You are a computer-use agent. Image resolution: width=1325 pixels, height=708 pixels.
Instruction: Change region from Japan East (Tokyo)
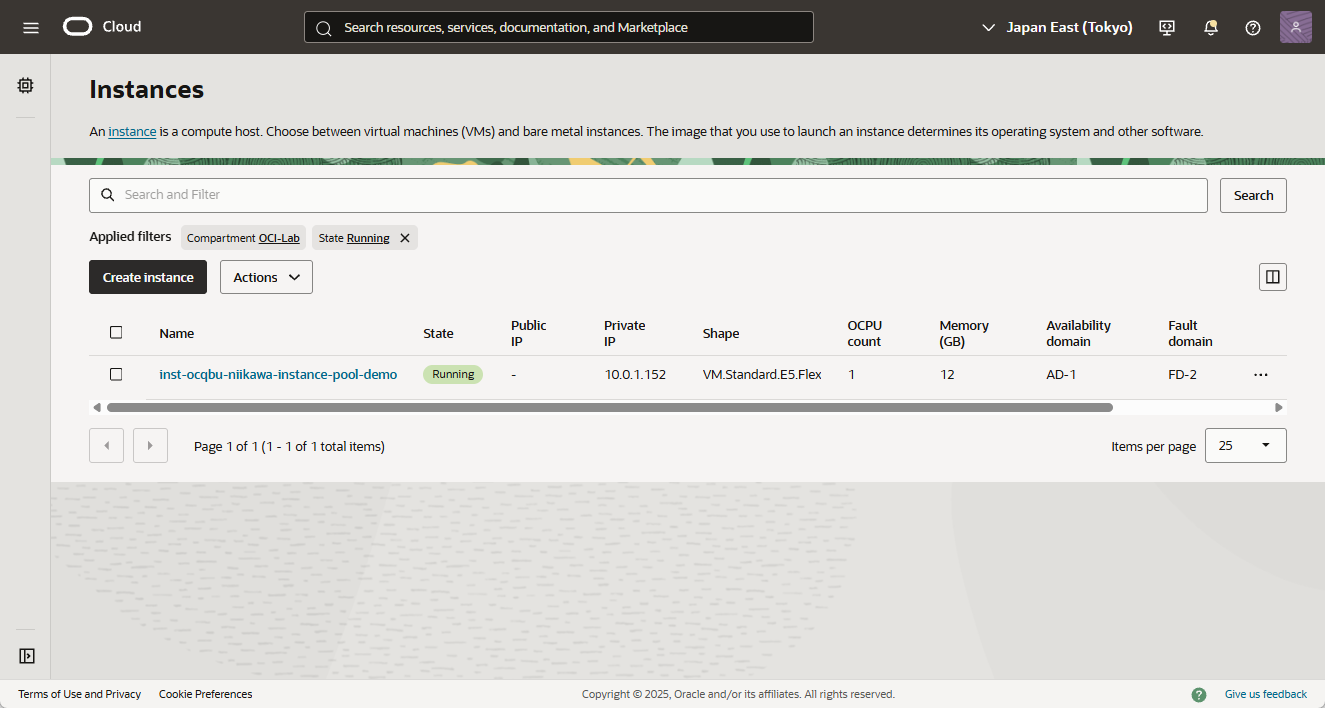click(x=1058, y=27)
